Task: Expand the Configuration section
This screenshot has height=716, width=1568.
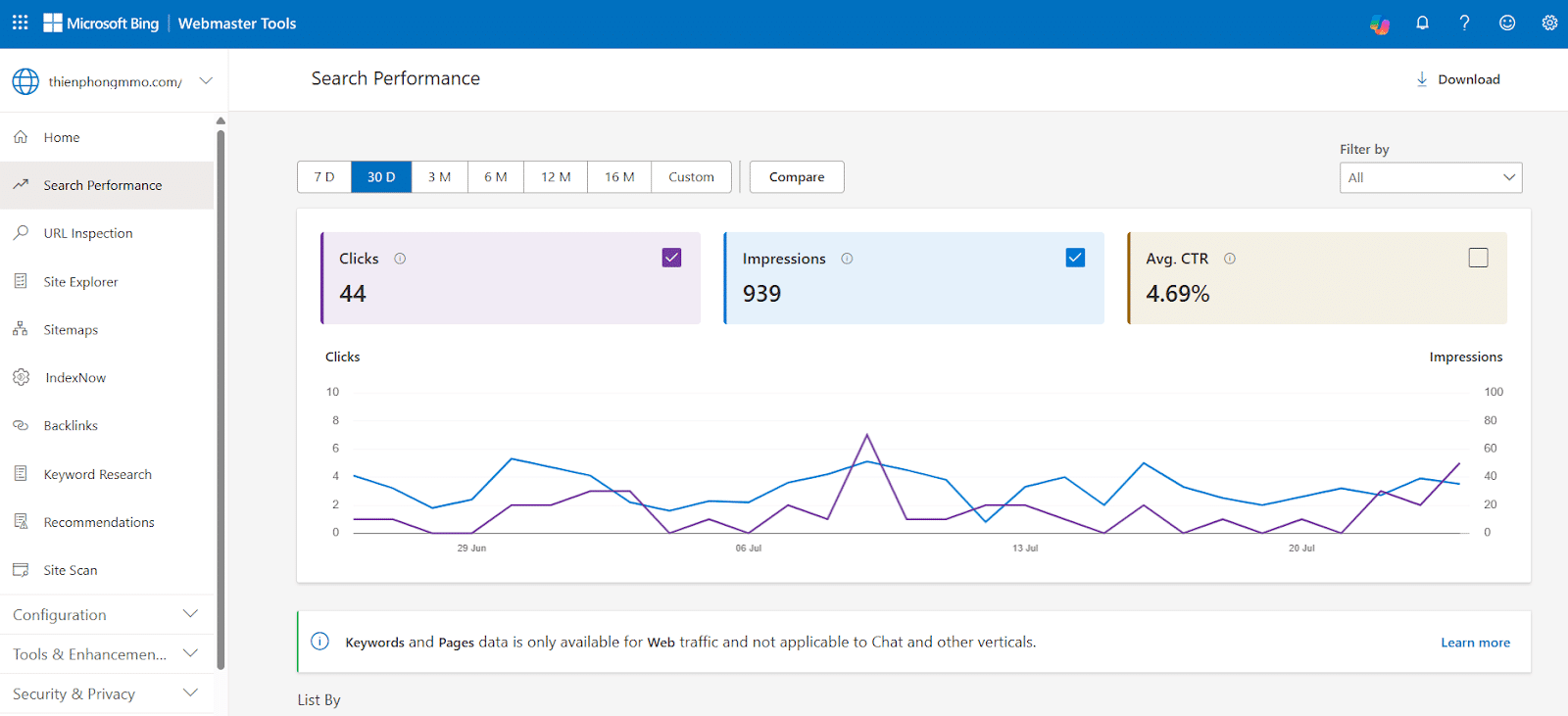Action: pos(107,614)
